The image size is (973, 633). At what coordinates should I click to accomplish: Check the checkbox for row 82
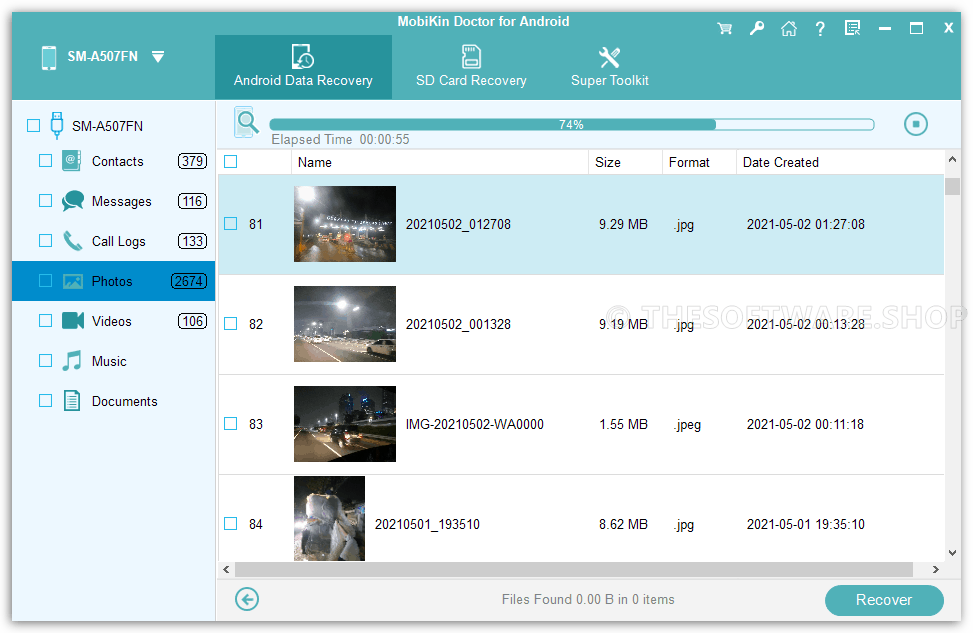(x=231, y=324)
